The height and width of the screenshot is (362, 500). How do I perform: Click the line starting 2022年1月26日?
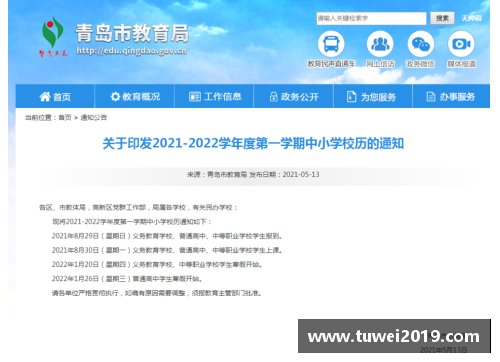pyautogui.click(x=127, y=278)
